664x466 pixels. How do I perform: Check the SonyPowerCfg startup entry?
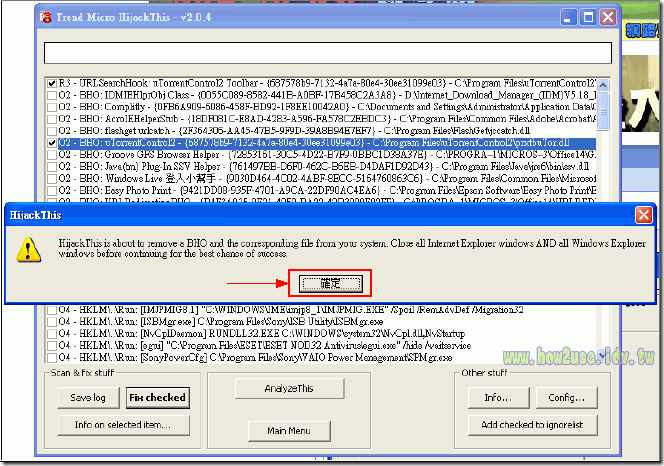click(52, 352)
